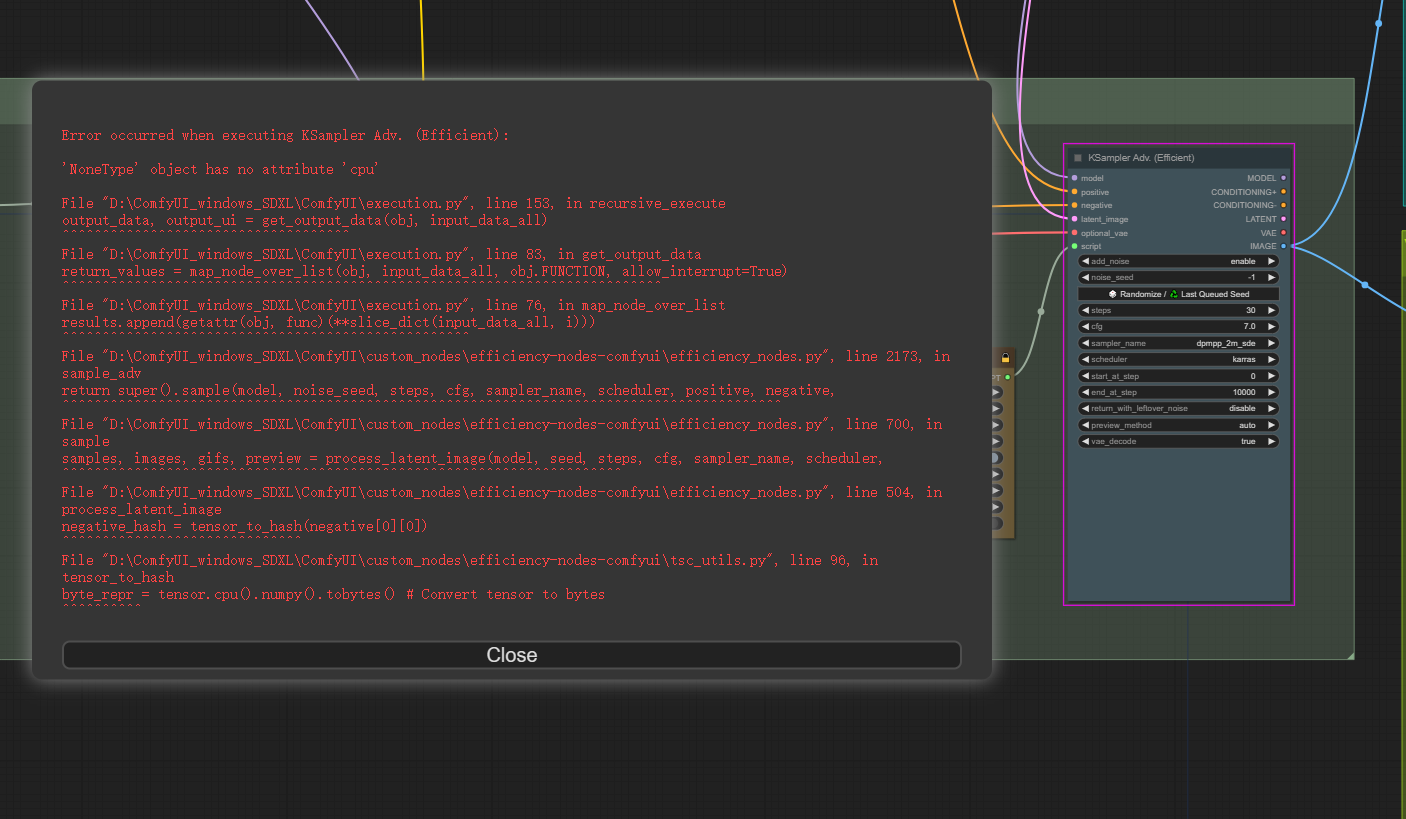Enable return_with_leftover_noise with right arrow
This screenshot has width=1406, height=819.
pyautogui.click(x=1271, y=408)
